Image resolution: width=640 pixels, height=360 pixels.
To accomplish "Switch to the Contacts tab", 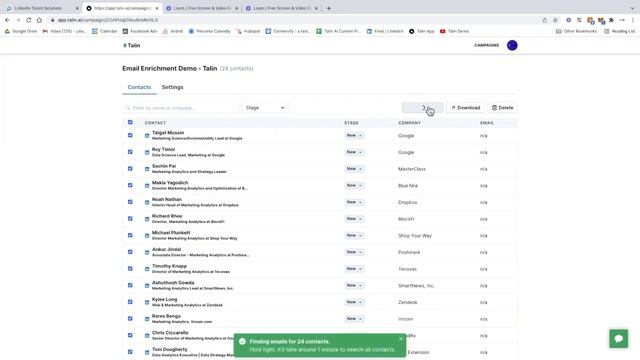I will pyautogui.click(x=139, y=87).
